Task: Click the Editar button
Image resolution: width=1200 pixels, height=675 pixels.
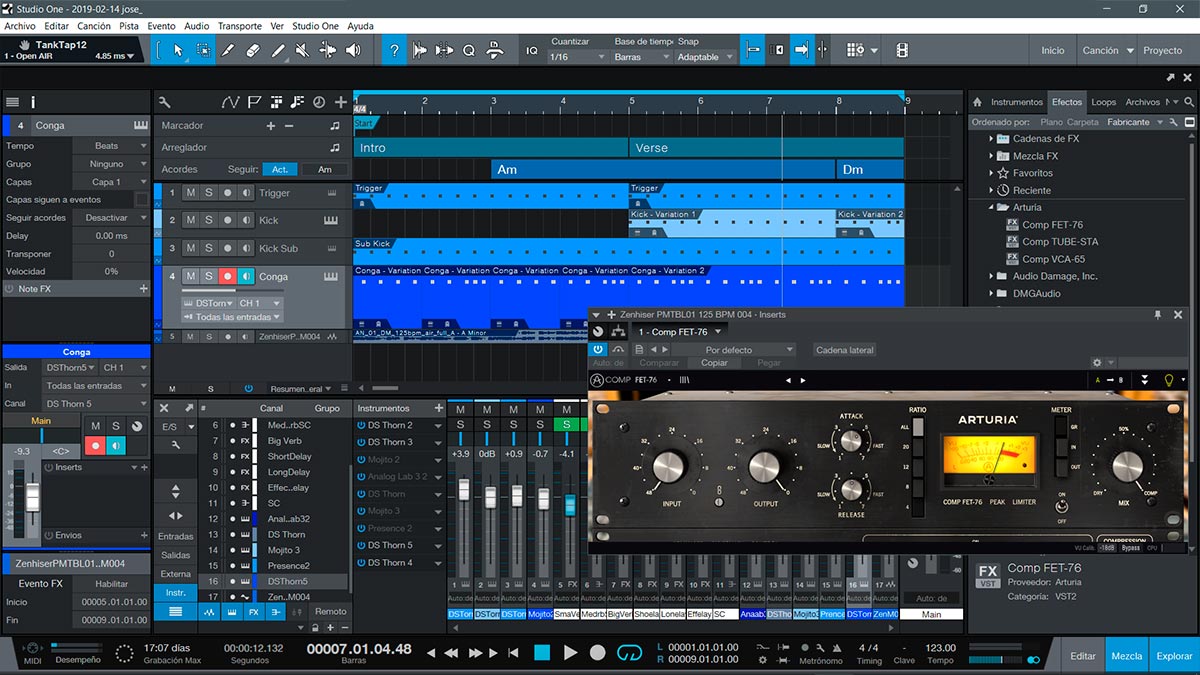Action: coord(1083,656)
